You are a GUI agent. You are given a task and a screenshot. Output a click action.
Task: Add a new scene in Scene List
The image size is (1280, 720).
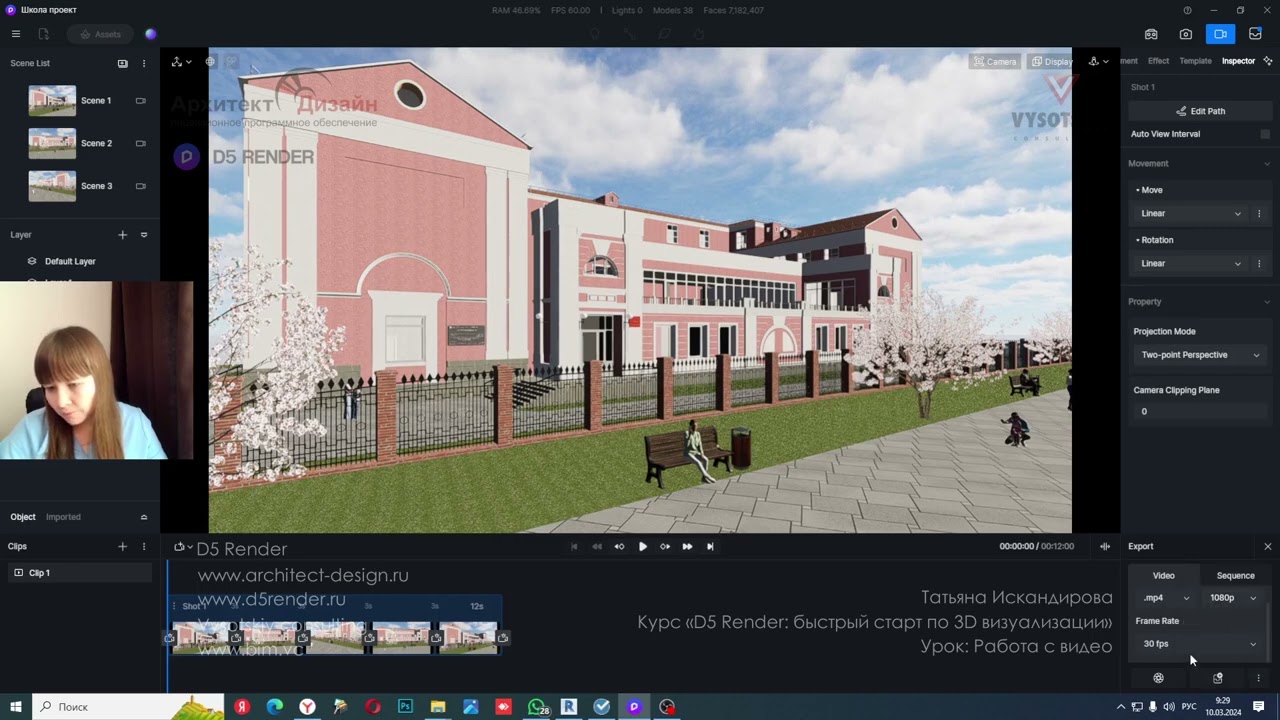pyautogui.click(x=123, y=63)
